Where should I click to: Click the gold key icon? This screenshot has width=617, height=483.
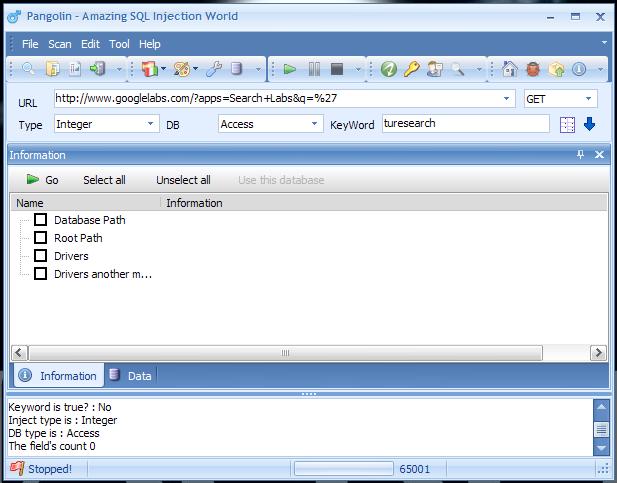[412, 69]
